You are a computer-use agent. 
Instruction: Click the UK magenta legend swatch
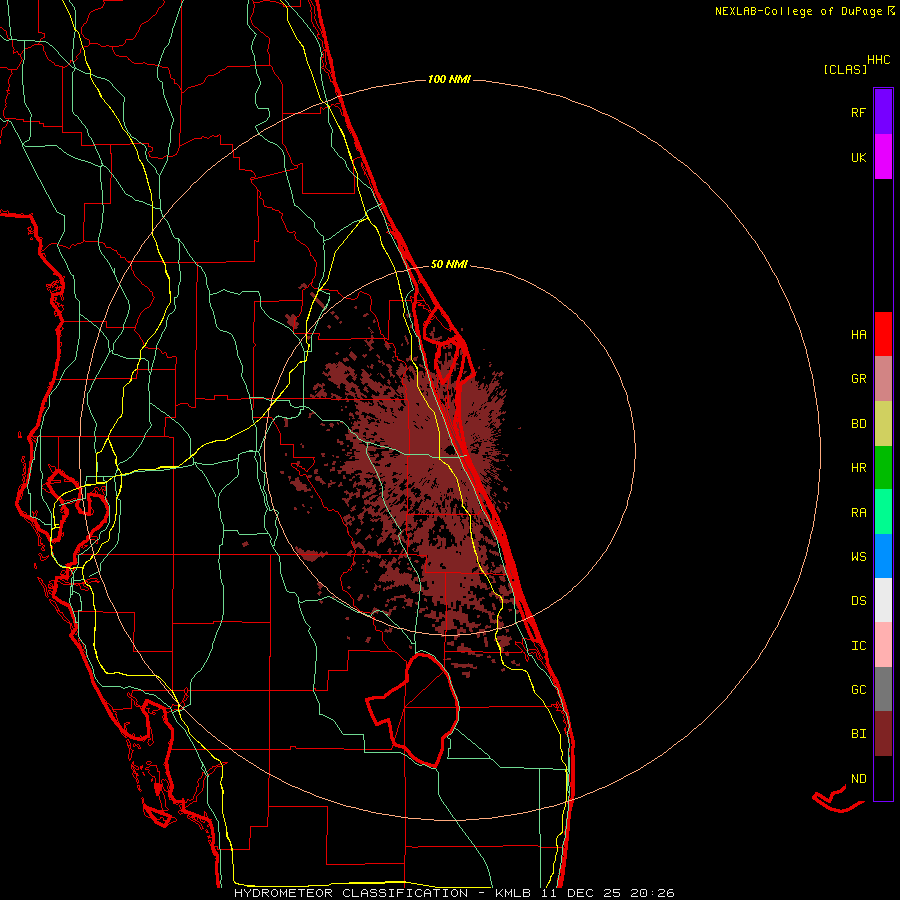883,156
